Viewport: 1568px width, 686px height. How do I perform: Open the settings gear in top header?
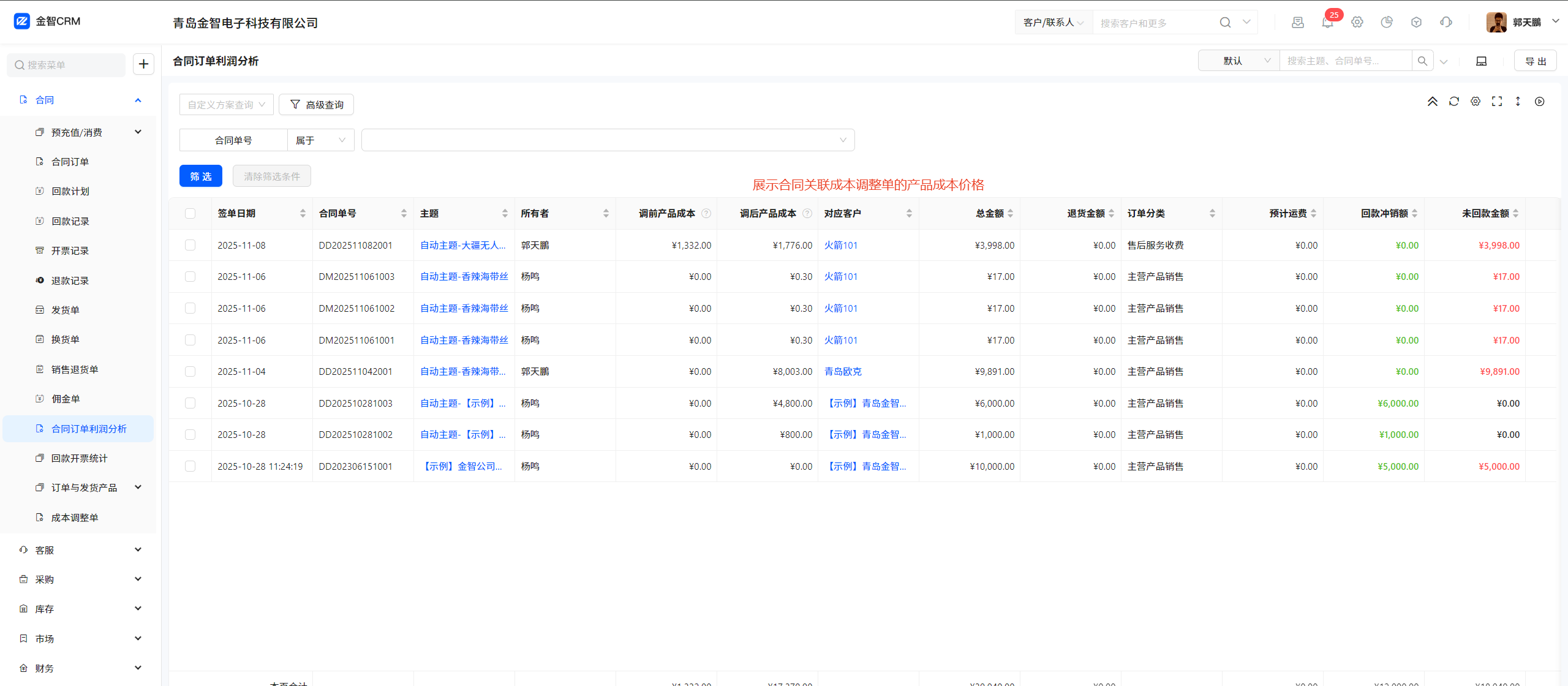(1357, 23)
